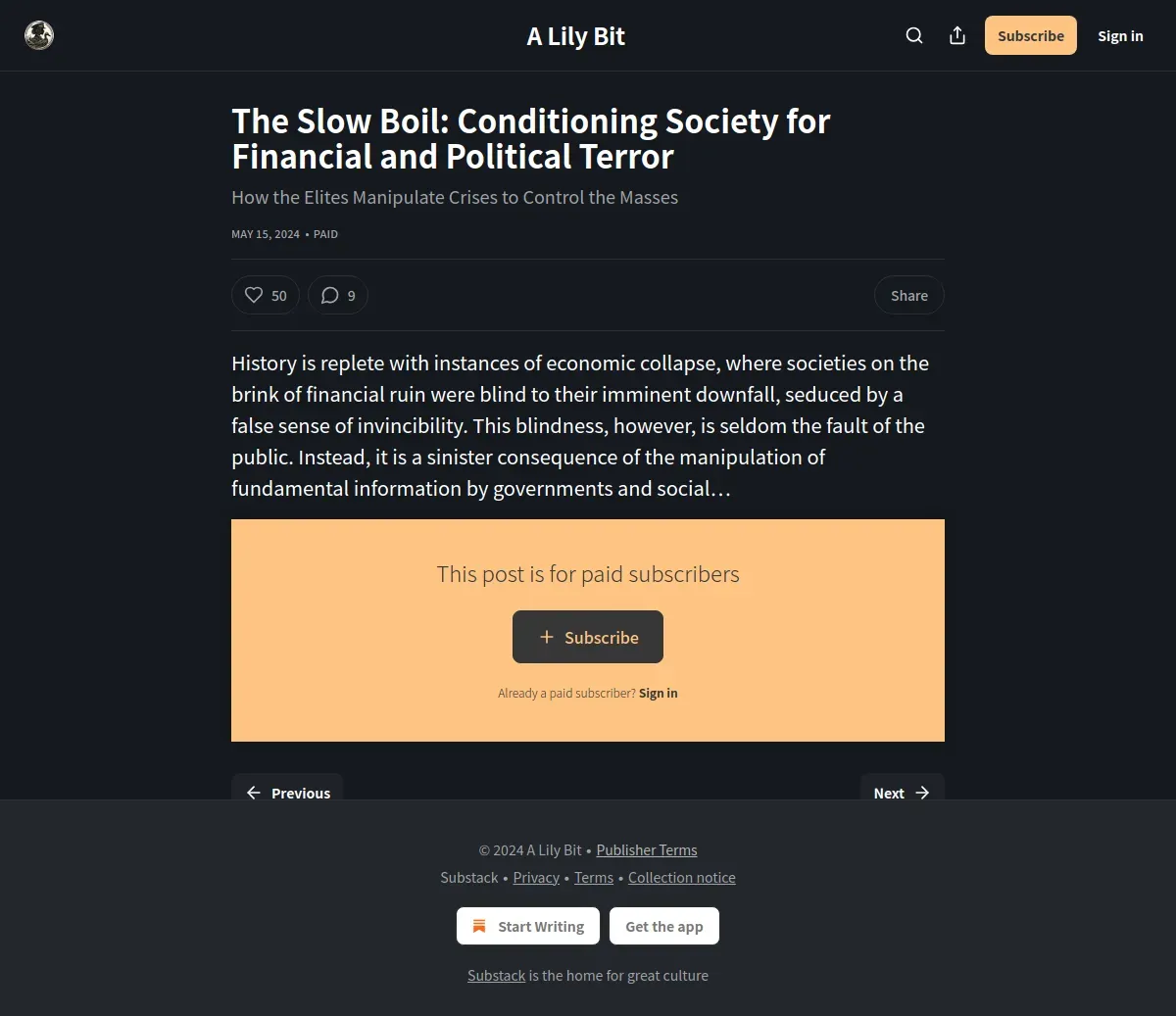Like the post with heart icon
This screenshot has height=1016, width=1176.
pyautogui.click(x=254, y=295)
